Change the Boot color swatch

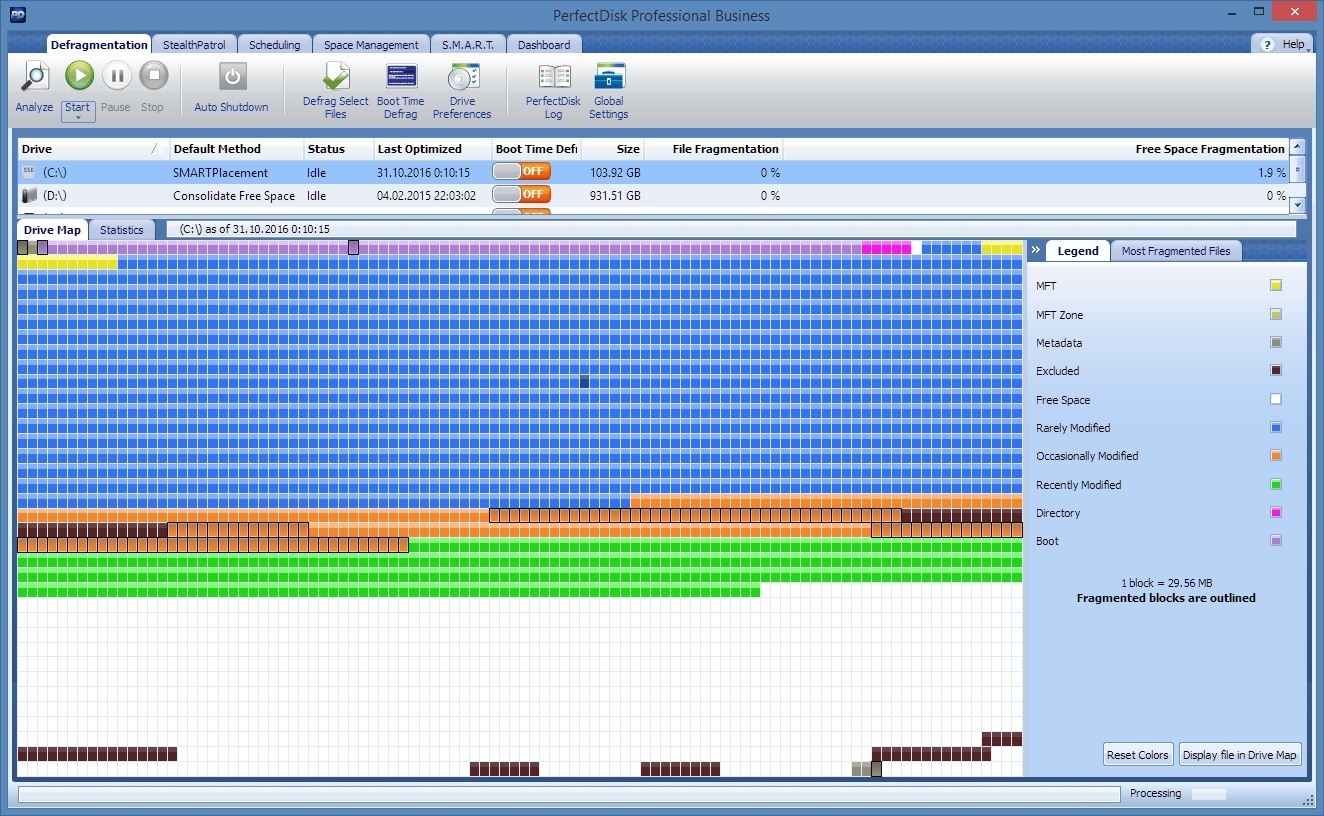[1275, 540]
